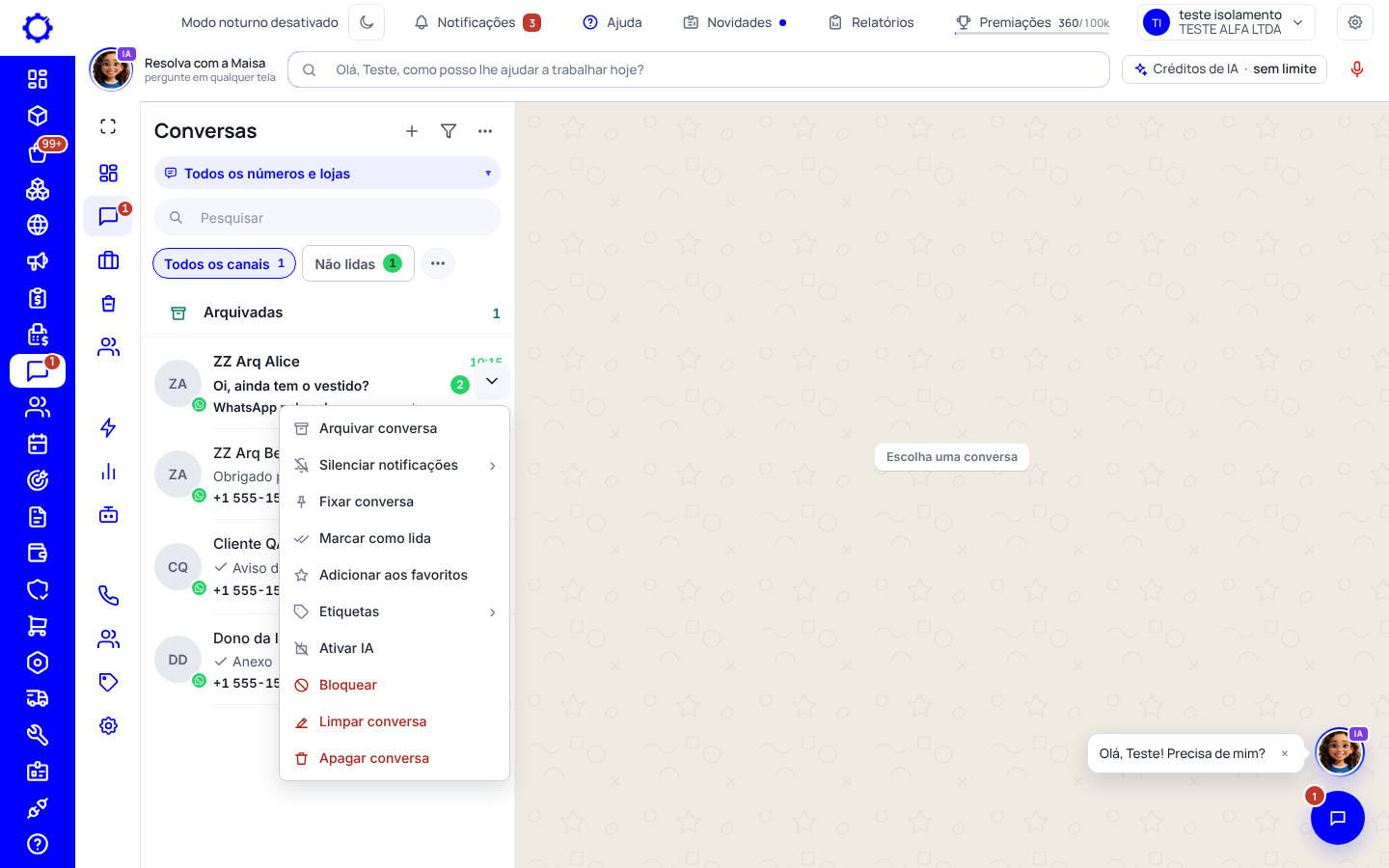Open tag labels icon in inner sidebar
Screen dimensions: 1389x868
108,682
